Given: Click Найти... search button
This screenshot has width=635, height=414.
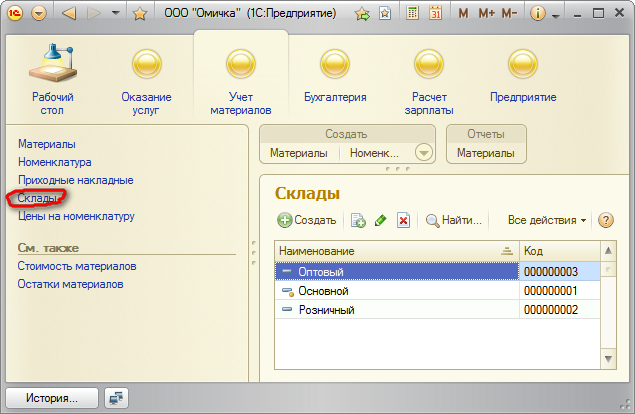Looking at the screenshot, I should pyautogui.click(x=454, y=220).
